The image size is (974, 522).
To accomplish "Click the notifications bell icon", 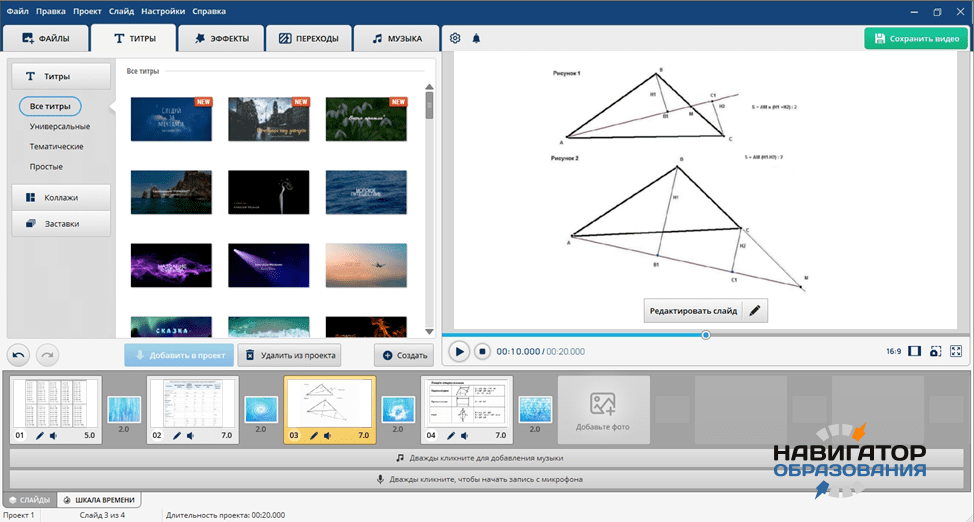I will point(476,39).
